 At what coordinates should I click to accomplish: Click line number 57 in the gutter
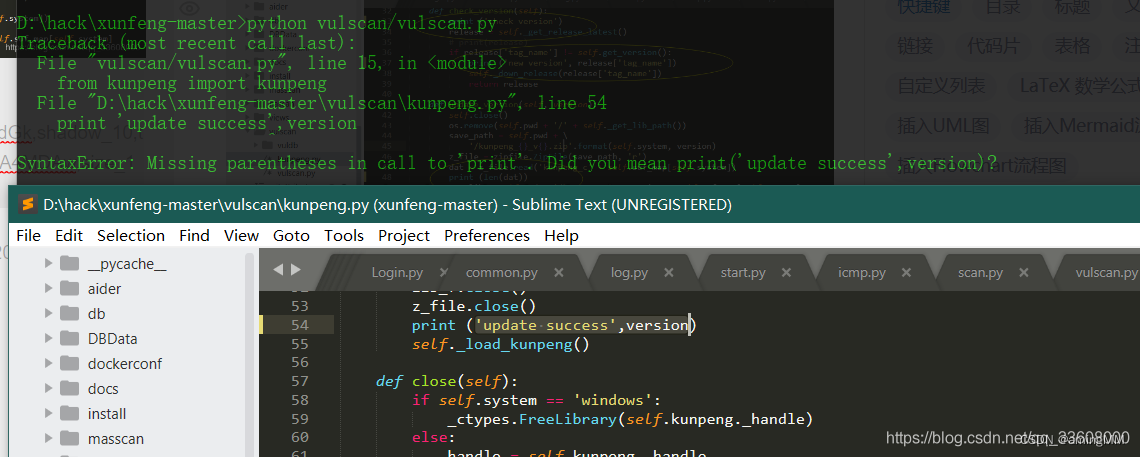[300, 381]
